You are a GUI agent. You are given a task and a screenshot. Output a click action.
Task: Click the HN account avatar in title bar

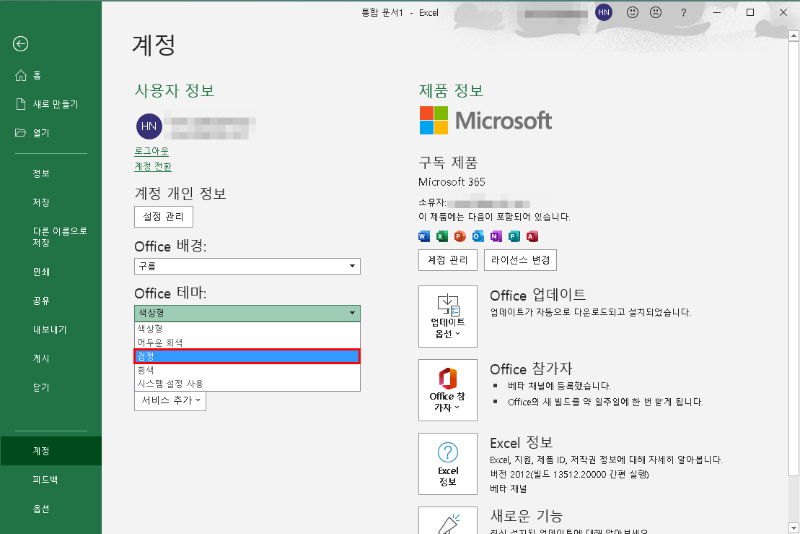click(604, 12)
